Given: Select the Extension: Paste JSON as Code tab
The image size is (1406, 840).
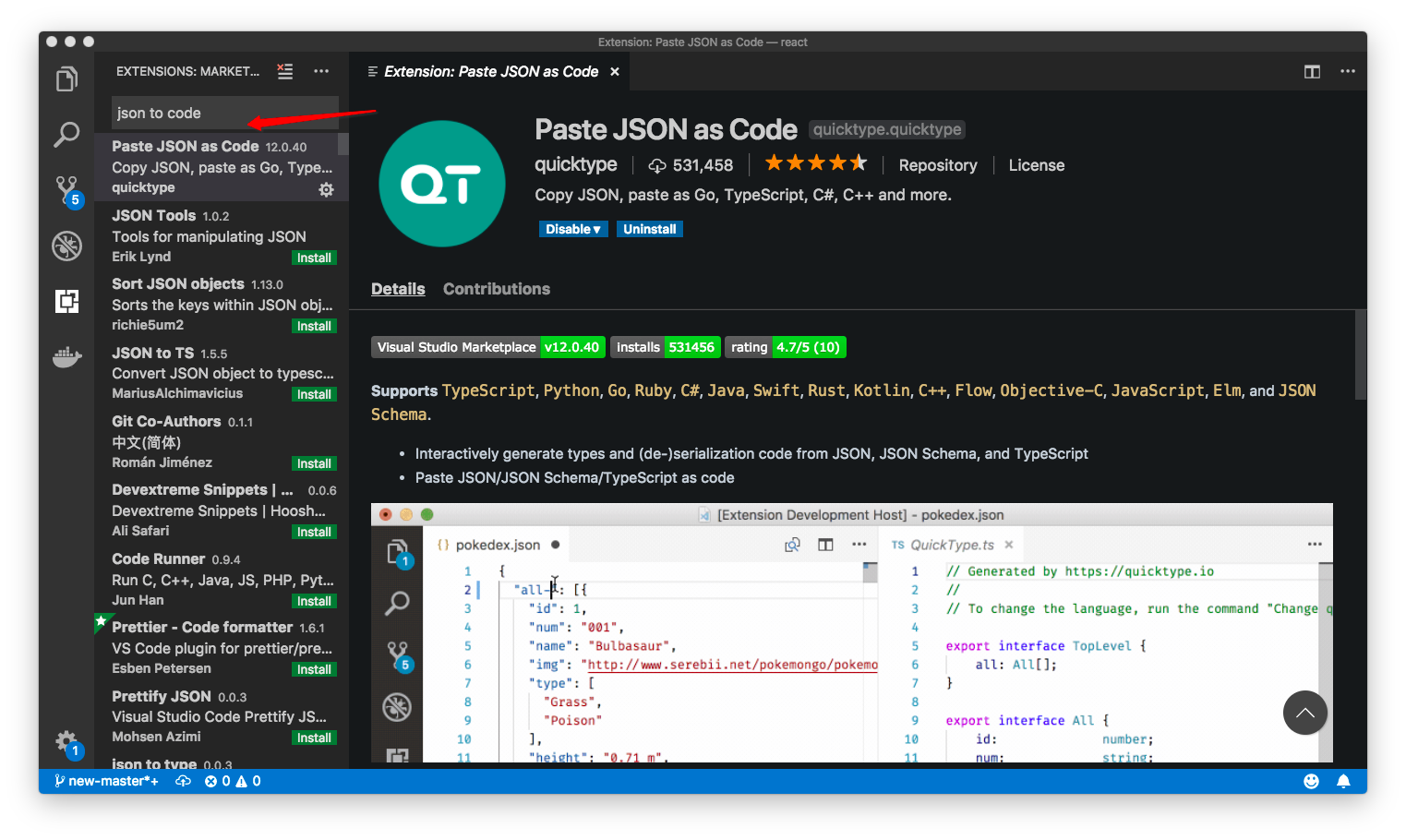Looking at the screenshot, I should point(490,71).
